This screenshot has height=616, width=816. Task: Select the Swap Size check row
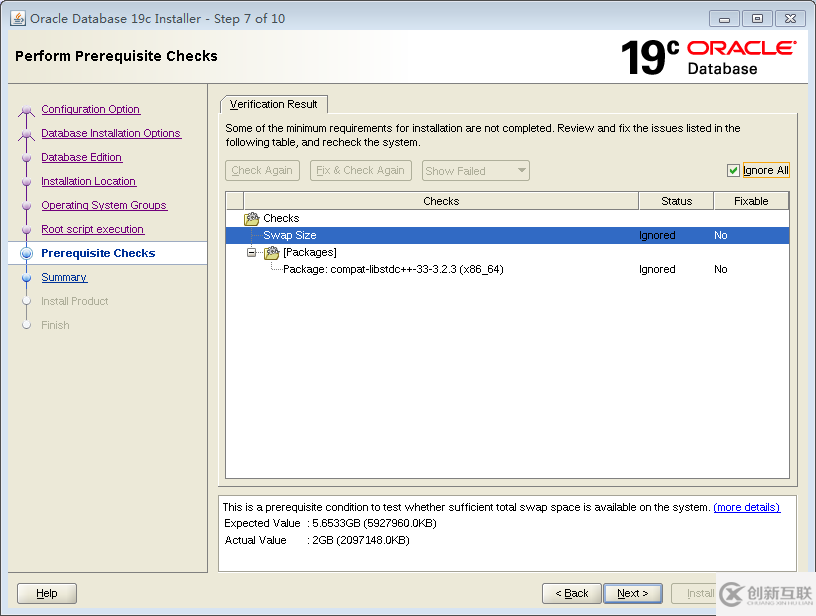(507, 235)
